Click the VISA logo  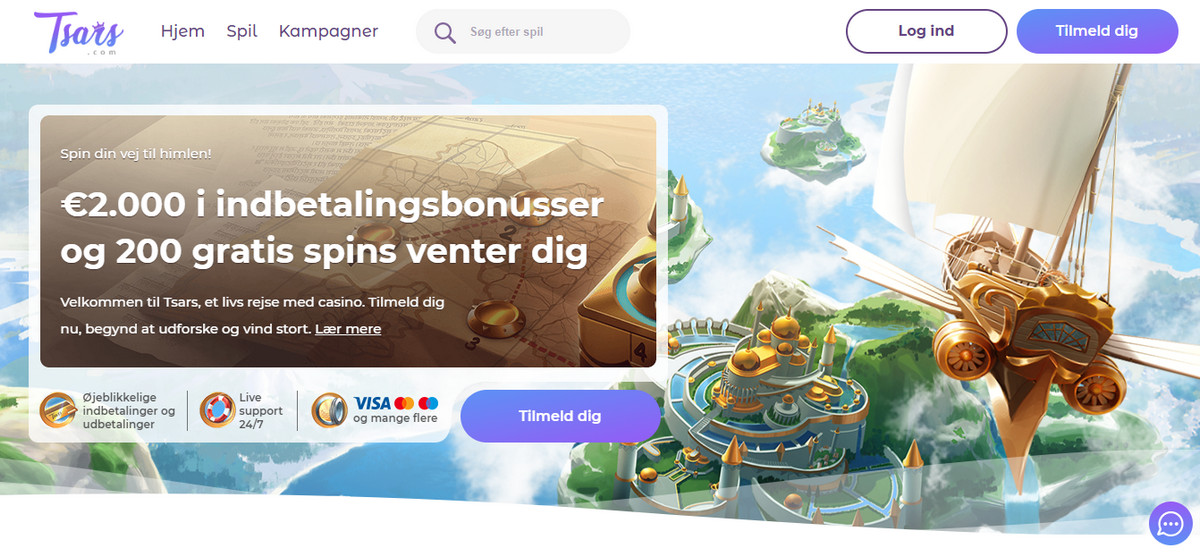point(372,403)
